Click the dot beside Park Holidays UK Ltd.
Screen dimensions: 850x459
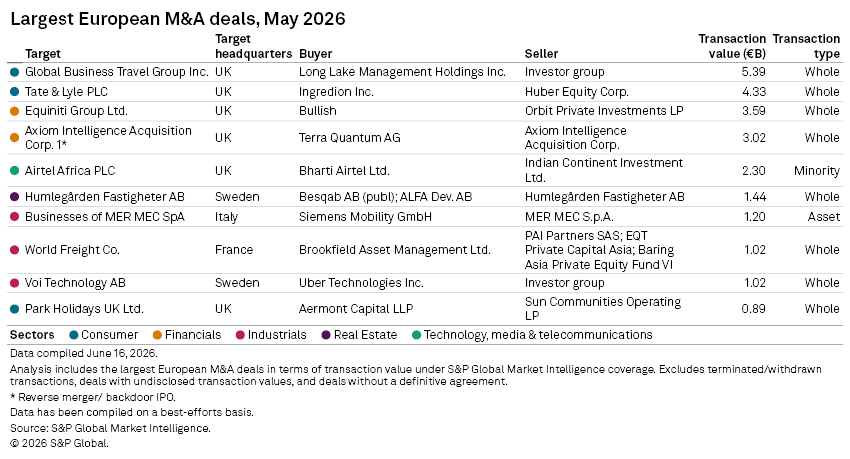point(15,309)
